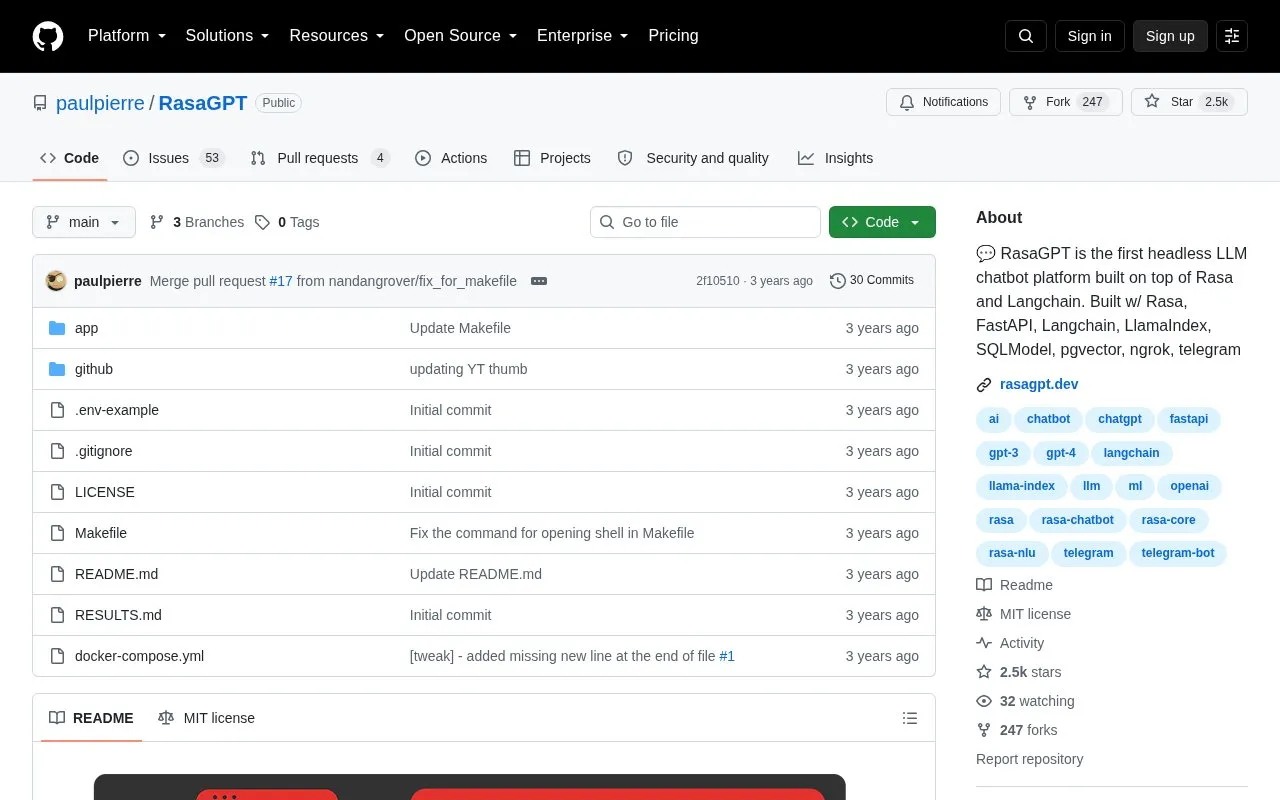This screenshot has width=1280, height=800.
Task: Open docker-compose.yml file
Action: (x=140, y=656)
